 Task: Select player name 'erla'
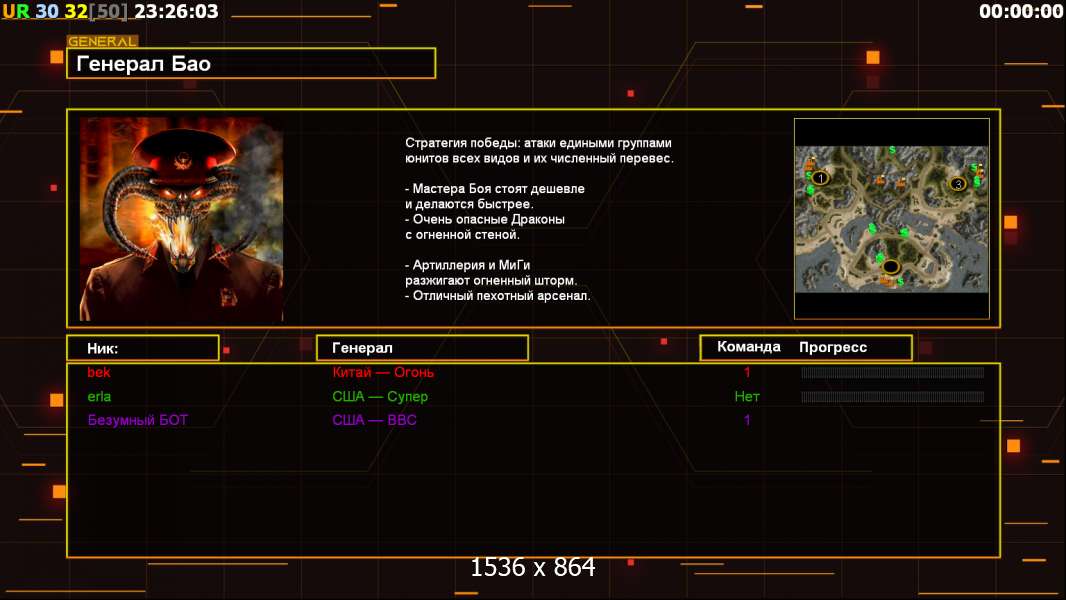coord(99,397)
